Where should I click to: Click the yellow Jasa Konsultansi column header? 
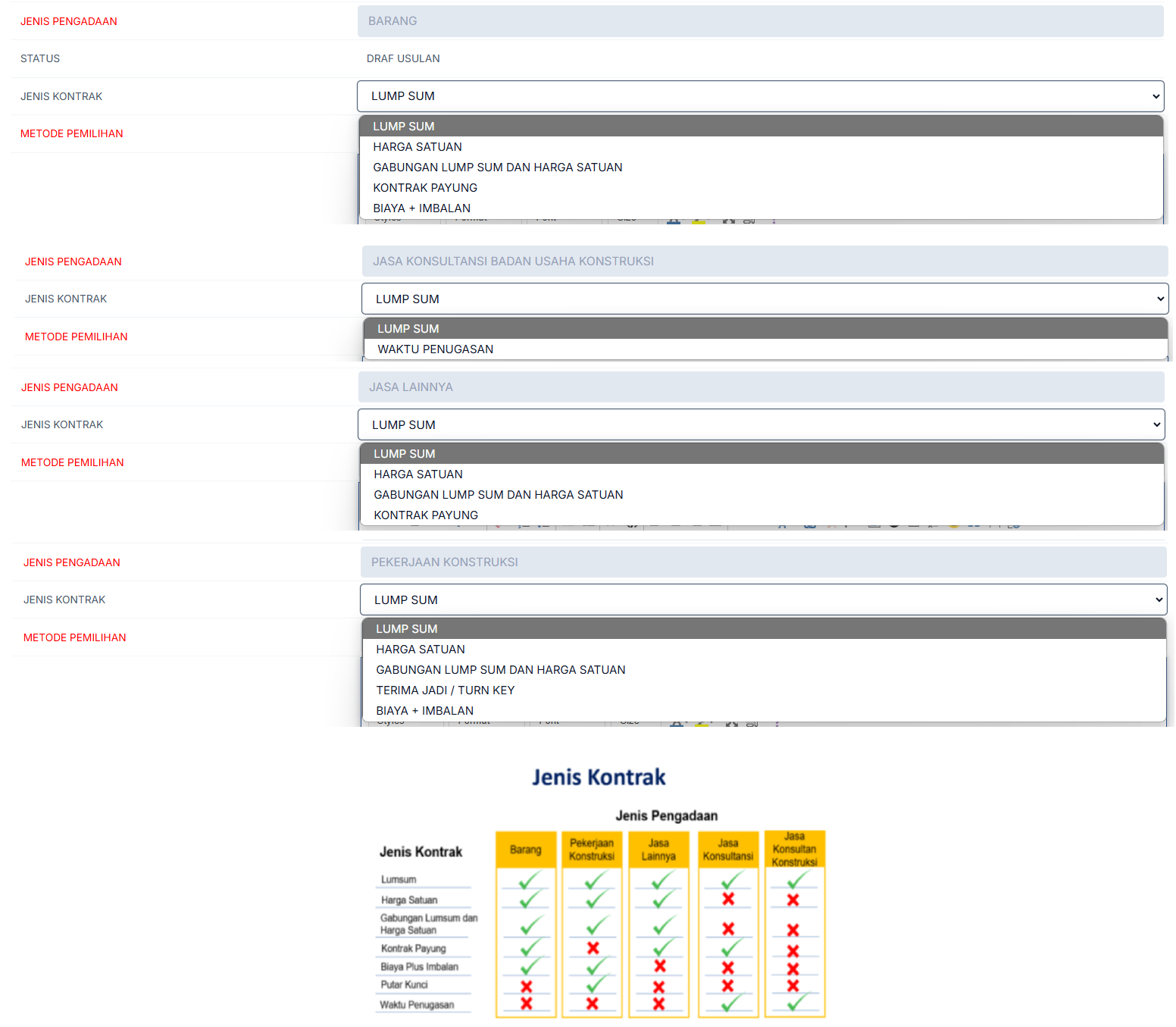point(727,850)
